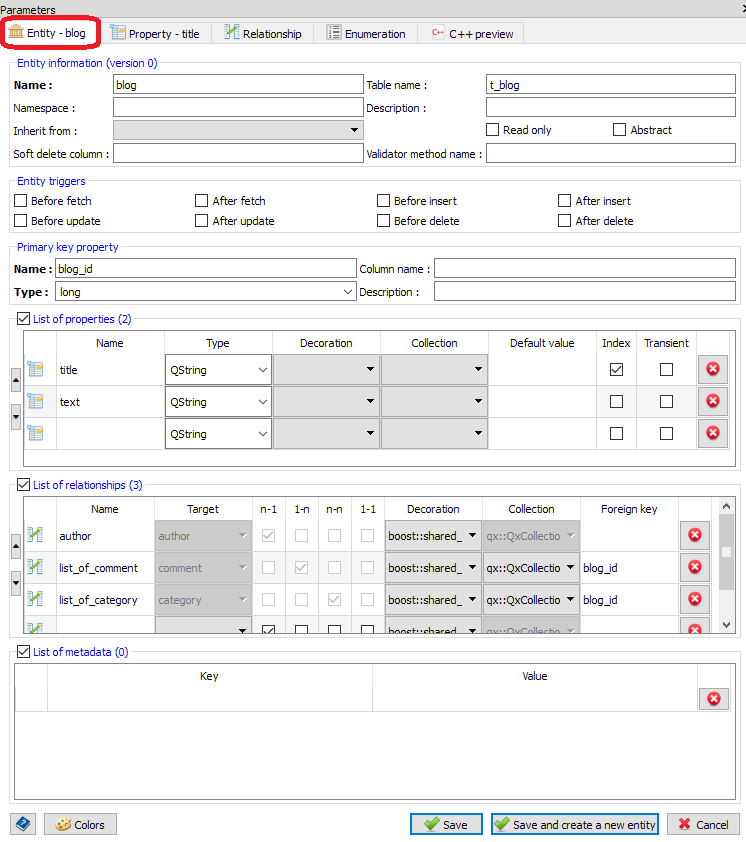This screenshot has width=746, height=842.
Task: Click the metadata row delete icon
Action: pyautogui.click(x=713, y=699)
